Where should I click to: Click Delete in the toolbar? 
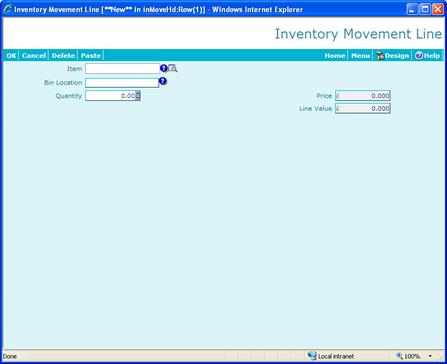click(x=63, y=56)
